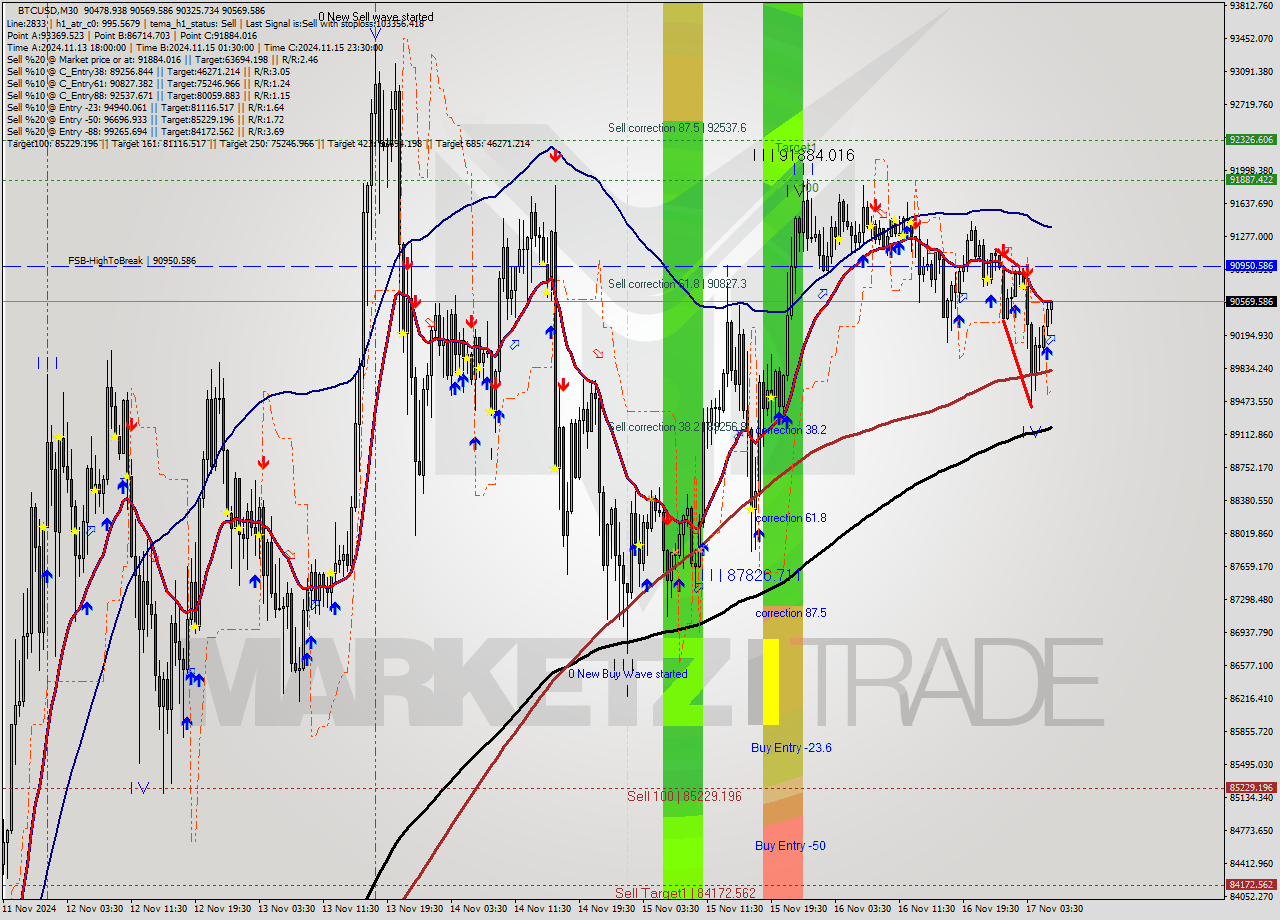Screen dimensions: 1280x920
Task: Select the 'Buy Entry -23.6' label
Action: [791, 748]
